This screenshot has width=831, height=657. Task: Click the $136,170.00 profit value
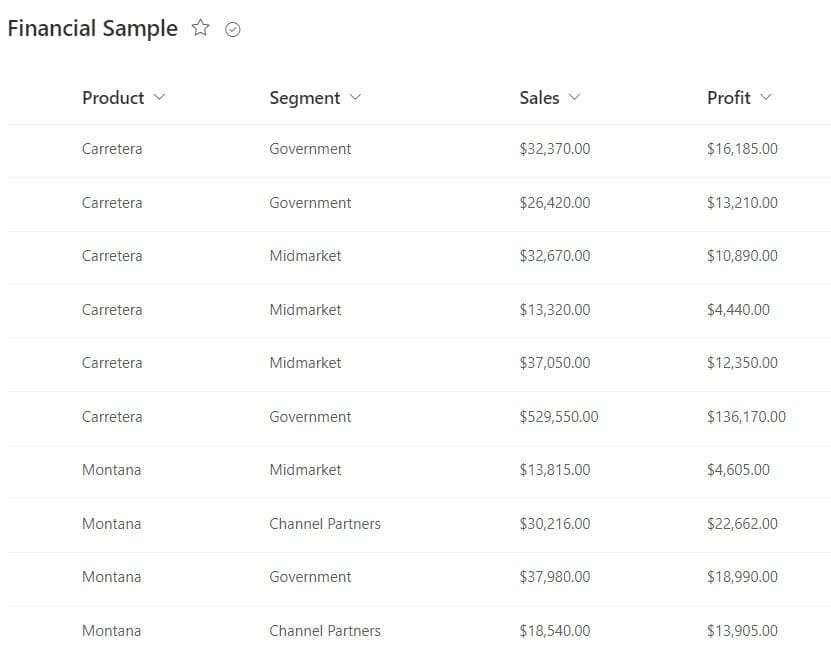(746, 416)
